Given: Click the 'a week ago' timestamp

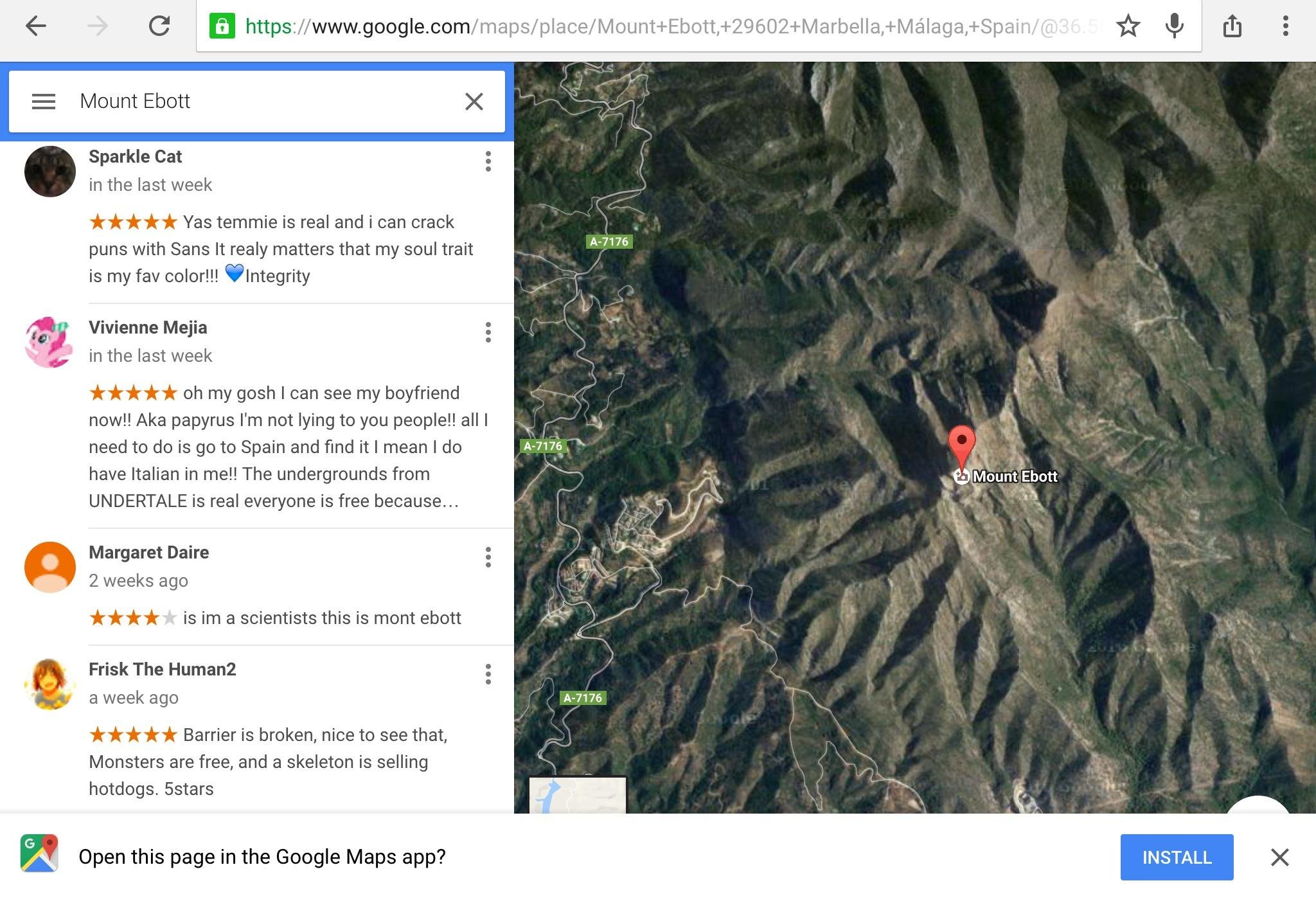Looking at the screenshot, I should coord(134,698).
